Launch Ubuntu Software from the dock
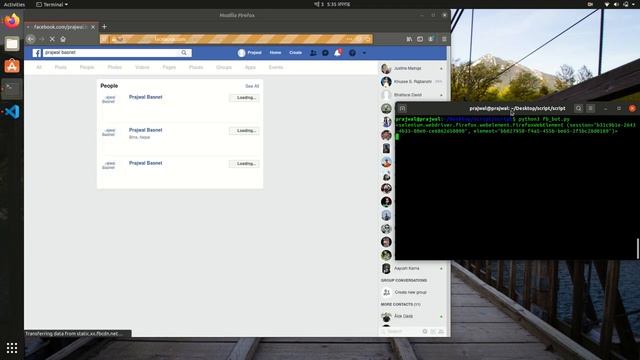640x360 pixels. coord(12,66)
